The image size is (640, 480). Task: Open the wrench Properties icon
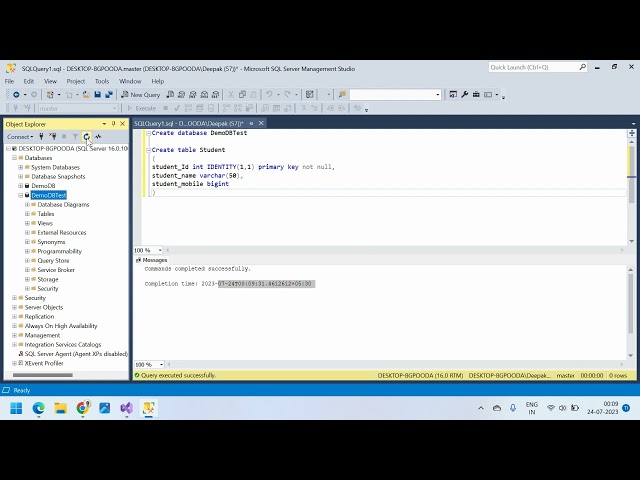(x=464, y=95)
